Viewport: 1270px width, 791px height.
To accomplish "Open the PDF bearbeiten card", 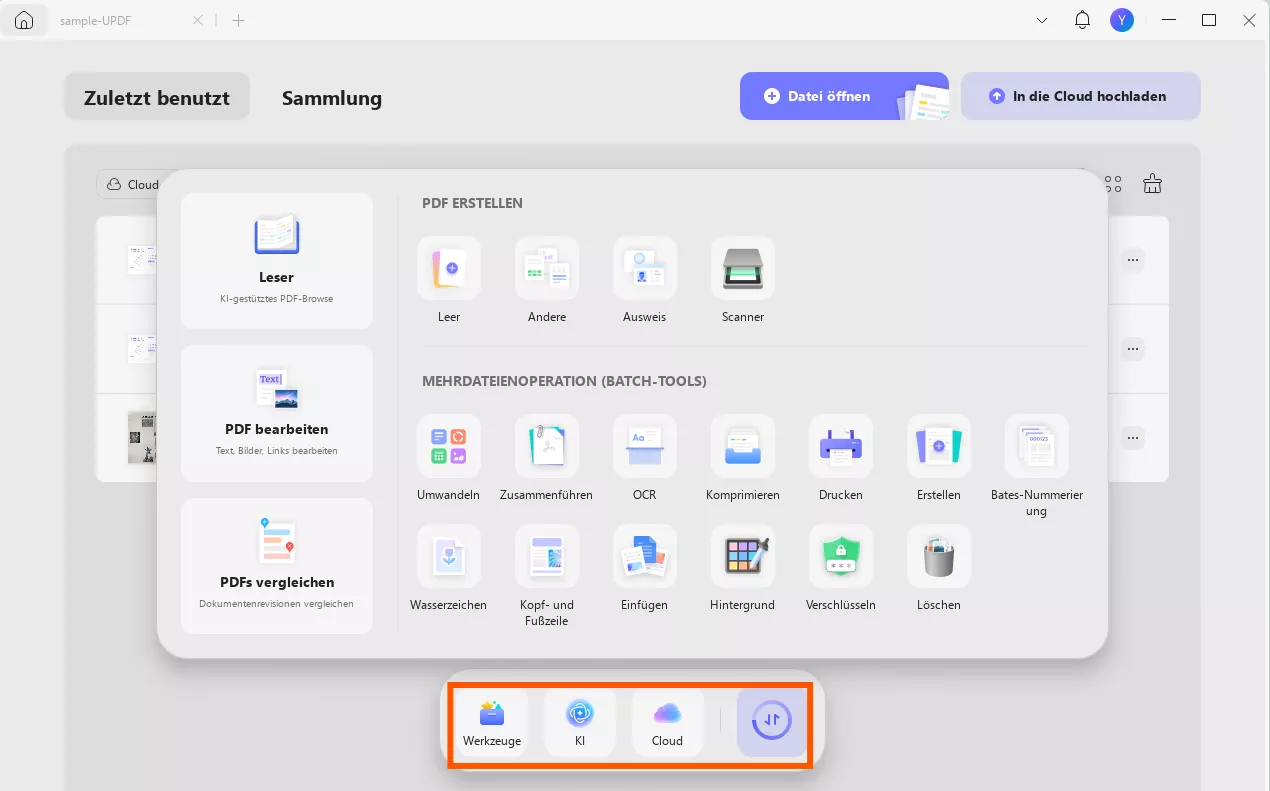I will coord(277,413).
